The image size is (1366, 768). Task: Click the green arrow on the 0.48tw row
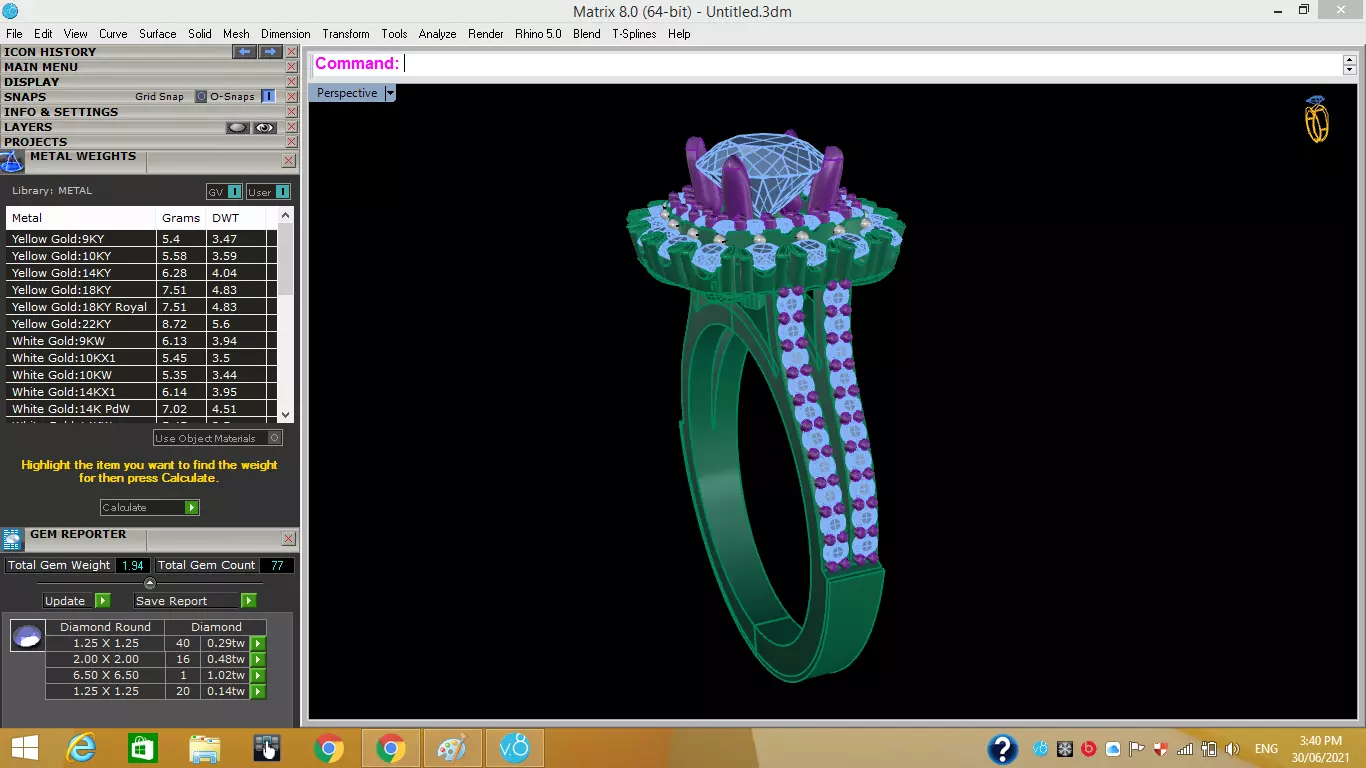258,660
